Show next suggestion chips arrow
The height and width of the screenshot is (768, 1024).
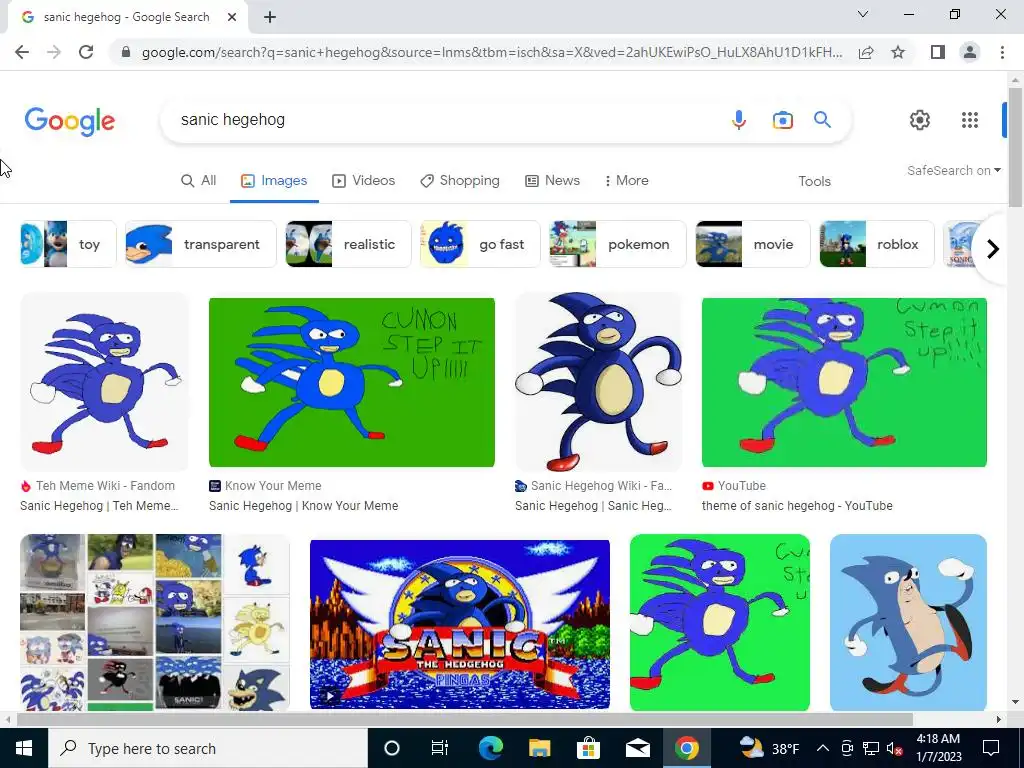993,249
